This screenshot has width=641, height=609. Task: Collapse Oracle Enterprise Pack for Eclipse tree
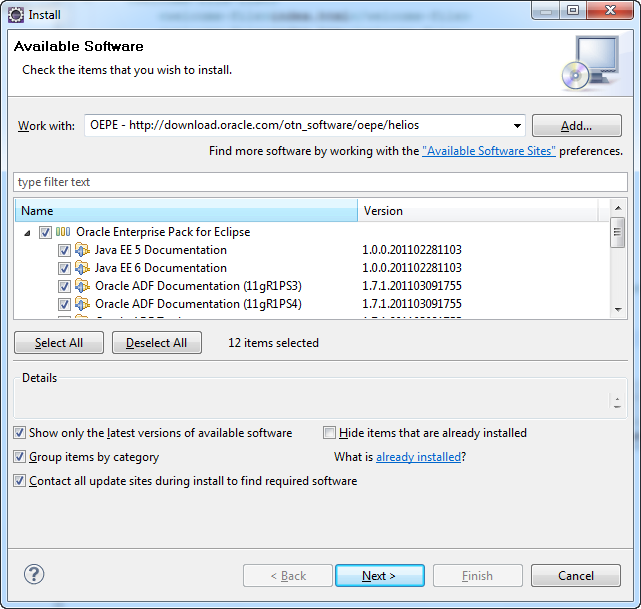27,233
